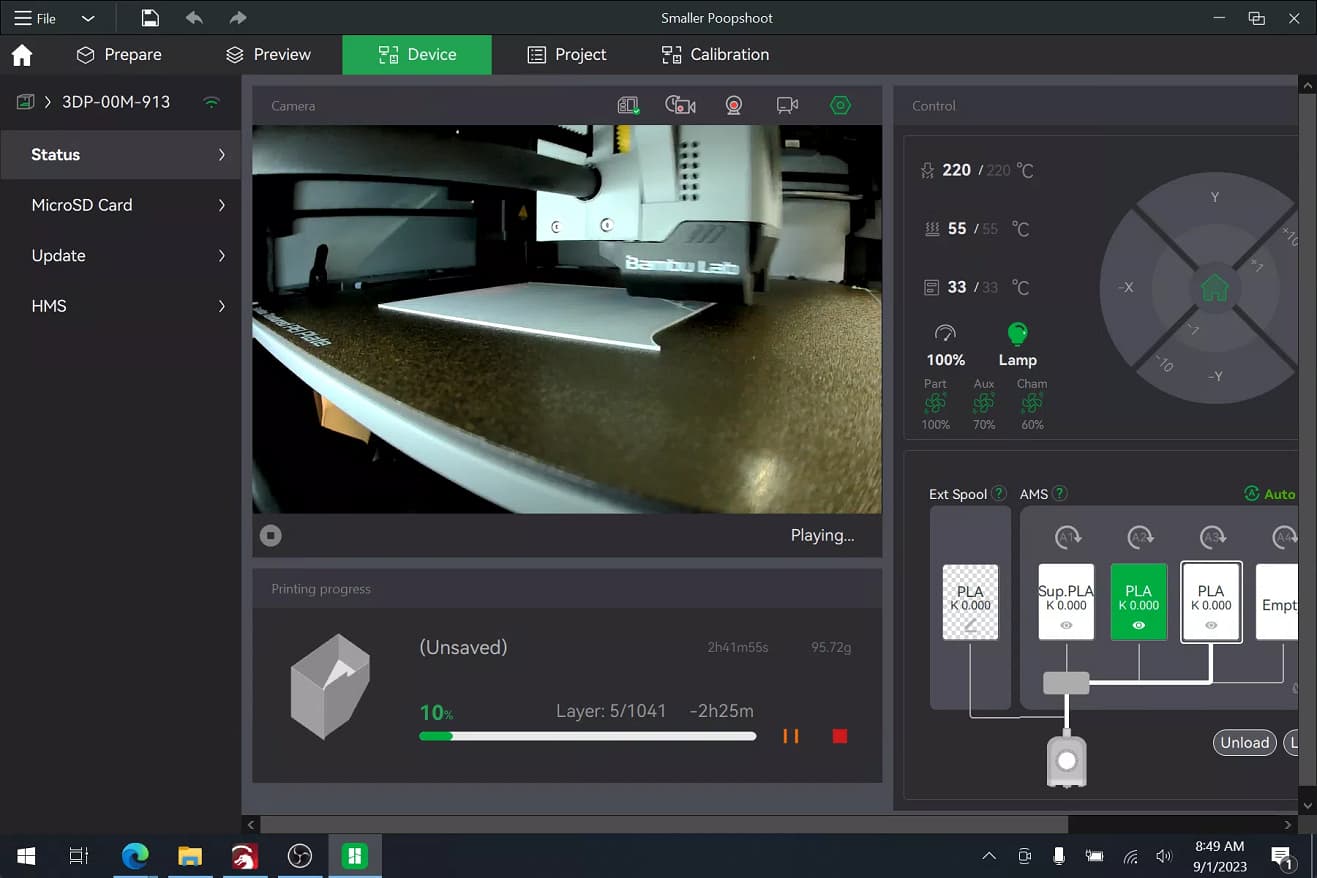Open the File menu dropdown arrow
Screen dimensions: 1317x878
click(x=88, y=18)
